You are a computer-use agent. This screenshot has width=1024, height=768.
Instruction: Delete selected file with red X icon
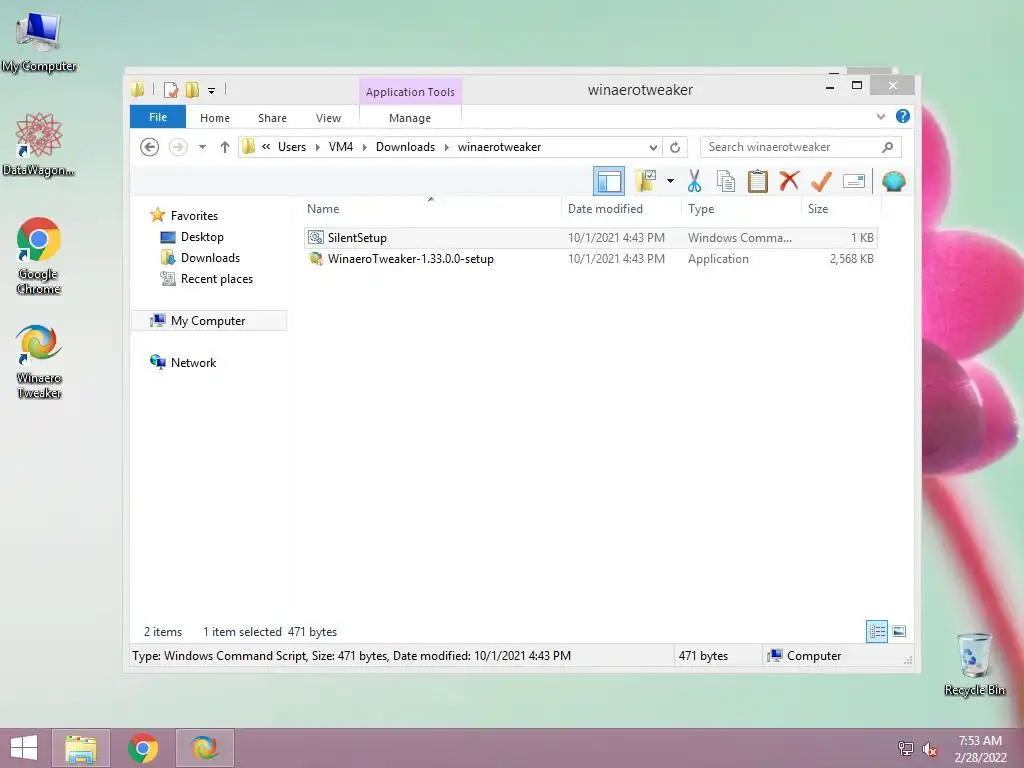click(789, 180)
